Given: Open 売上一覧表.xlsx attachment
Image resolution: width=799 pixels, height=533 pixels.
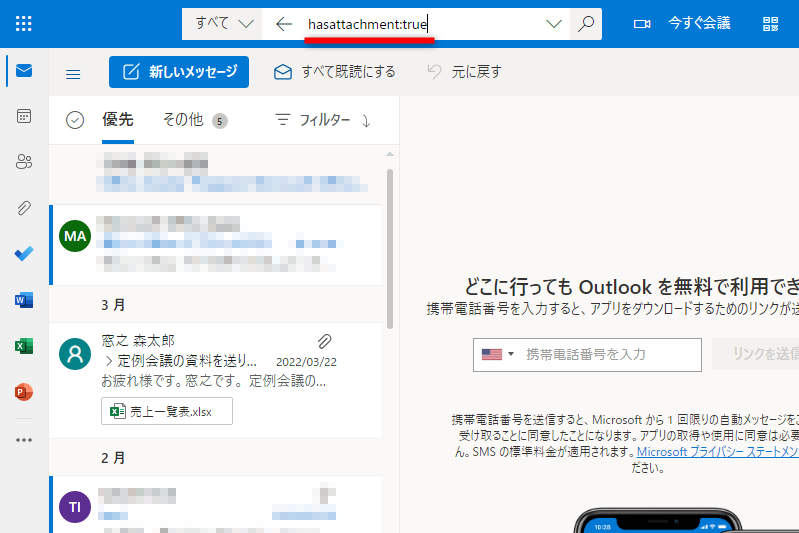Looking at the screenshot, I should tap(167, 411).
